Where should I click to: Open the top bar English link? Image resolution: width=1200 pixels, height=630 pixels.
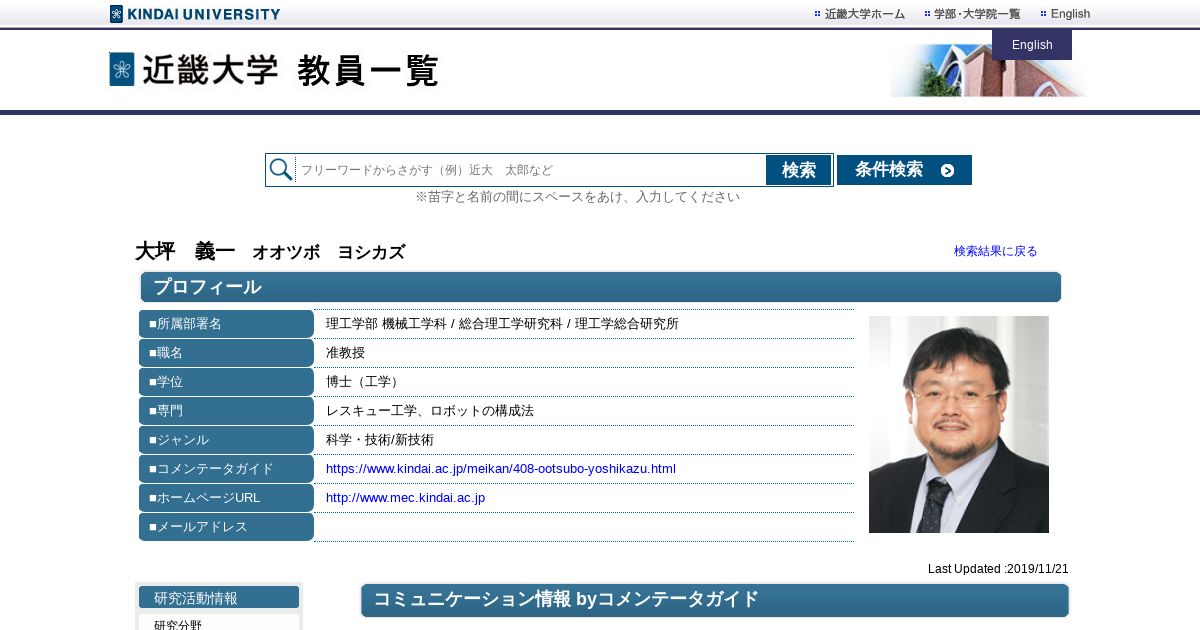[x=1065, y=14]
